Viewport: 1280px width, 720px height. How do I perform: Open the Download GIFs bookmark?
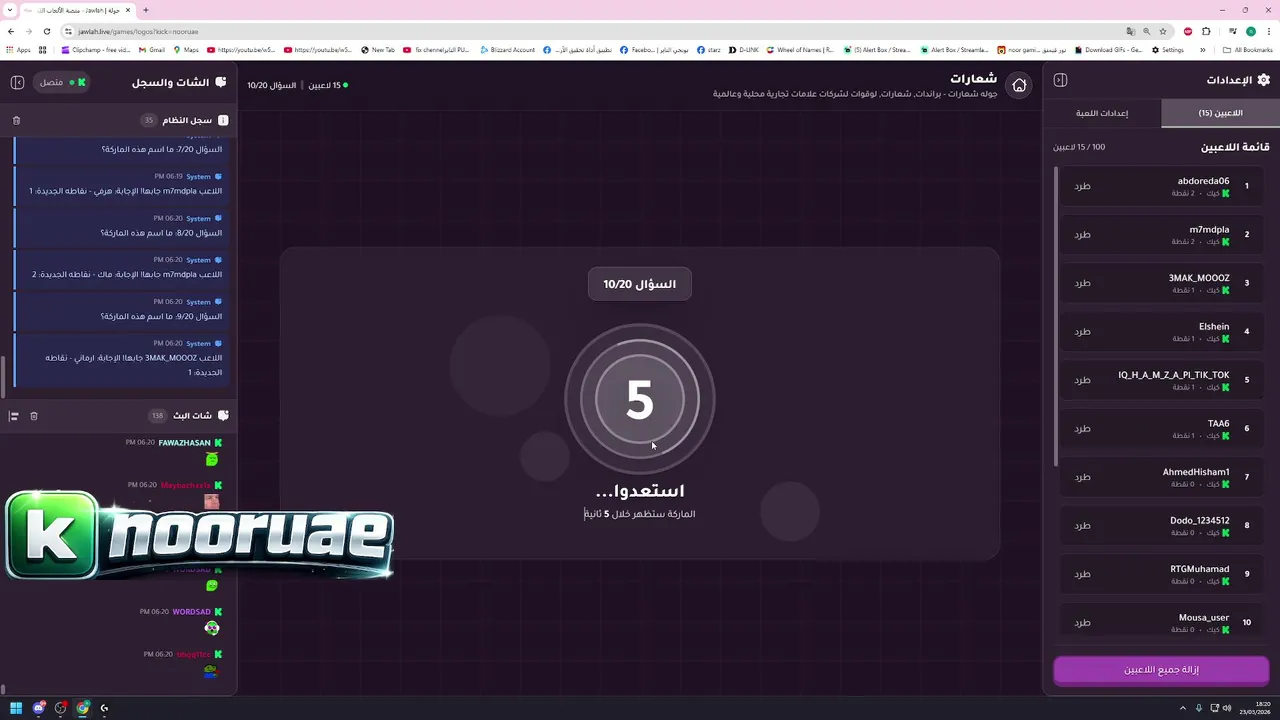coord(1109,49)
